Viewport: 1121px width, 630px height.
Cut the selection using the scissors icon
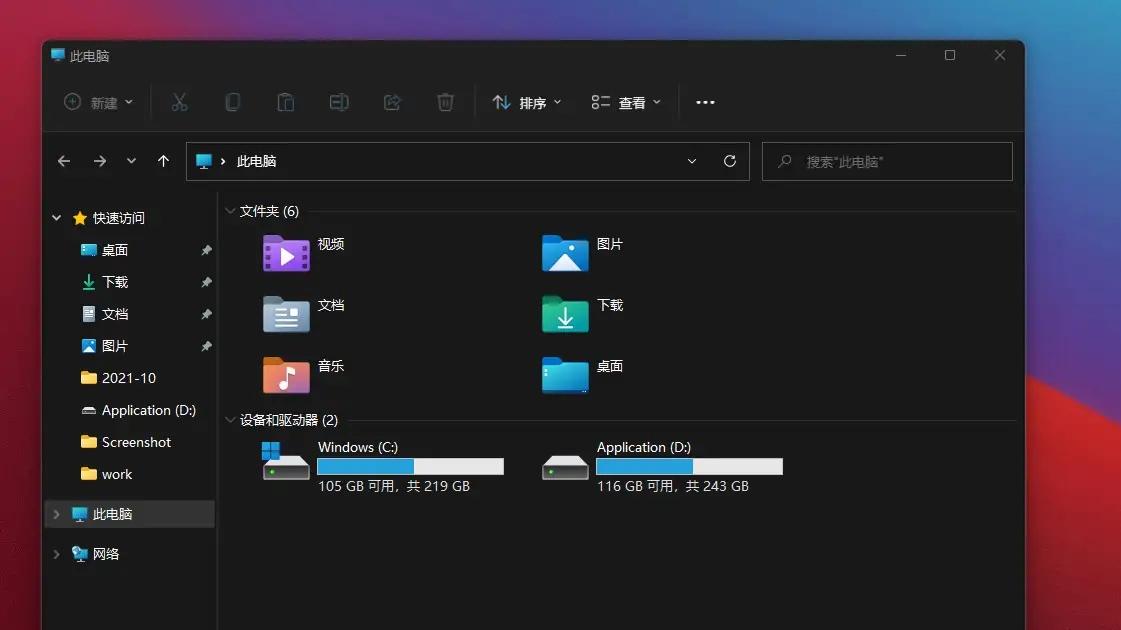179,102
